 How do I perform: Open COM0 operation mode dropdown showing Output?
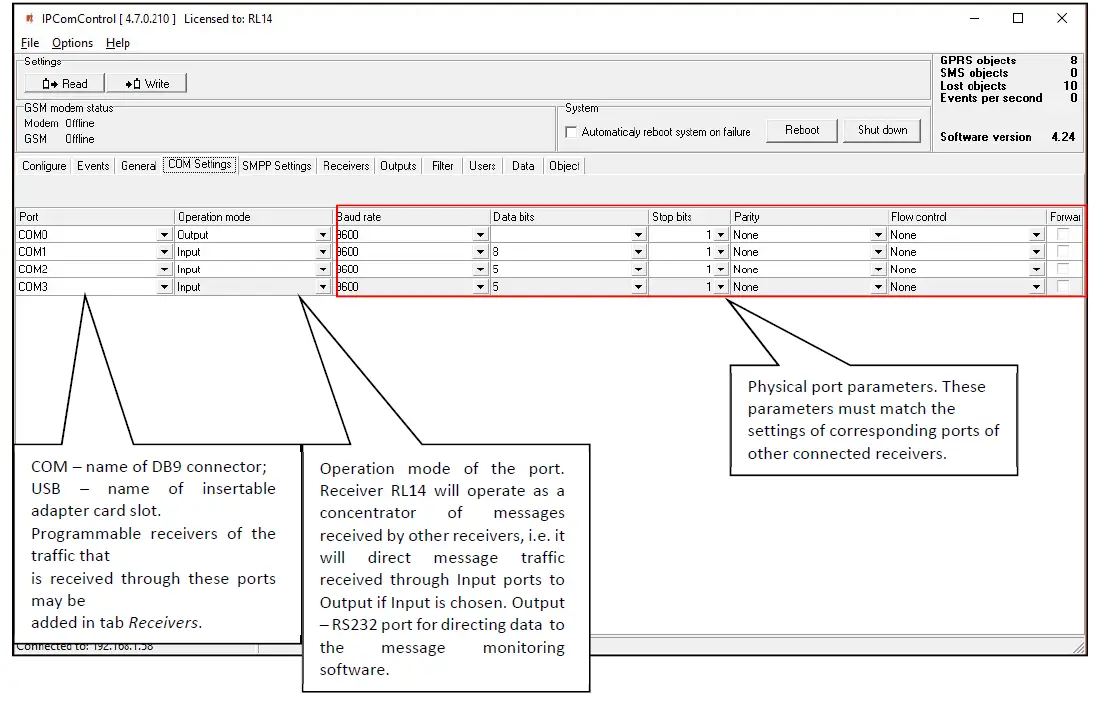click(322, 235)
